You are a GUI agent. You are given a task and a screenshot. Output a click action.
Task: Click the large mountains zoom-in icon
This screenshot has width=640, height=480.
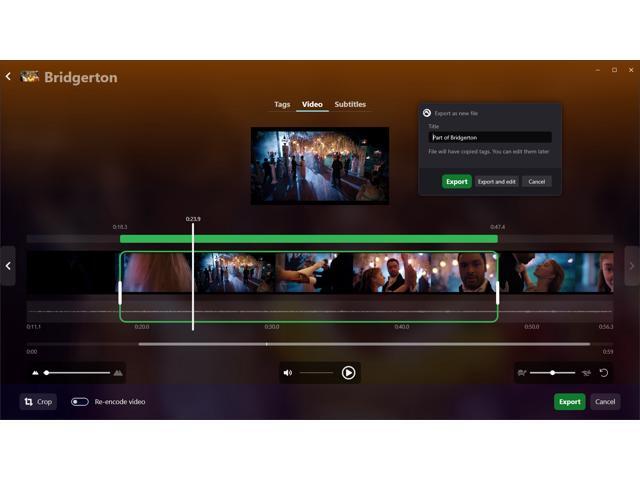pyautogui.click(x=118, y=373)
